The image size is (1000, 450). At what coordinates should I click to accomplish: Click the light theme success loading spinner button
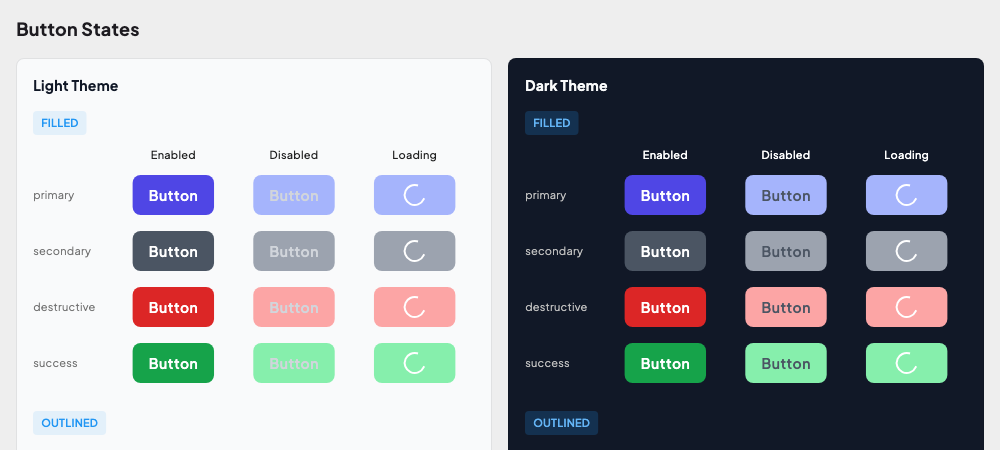414,363
